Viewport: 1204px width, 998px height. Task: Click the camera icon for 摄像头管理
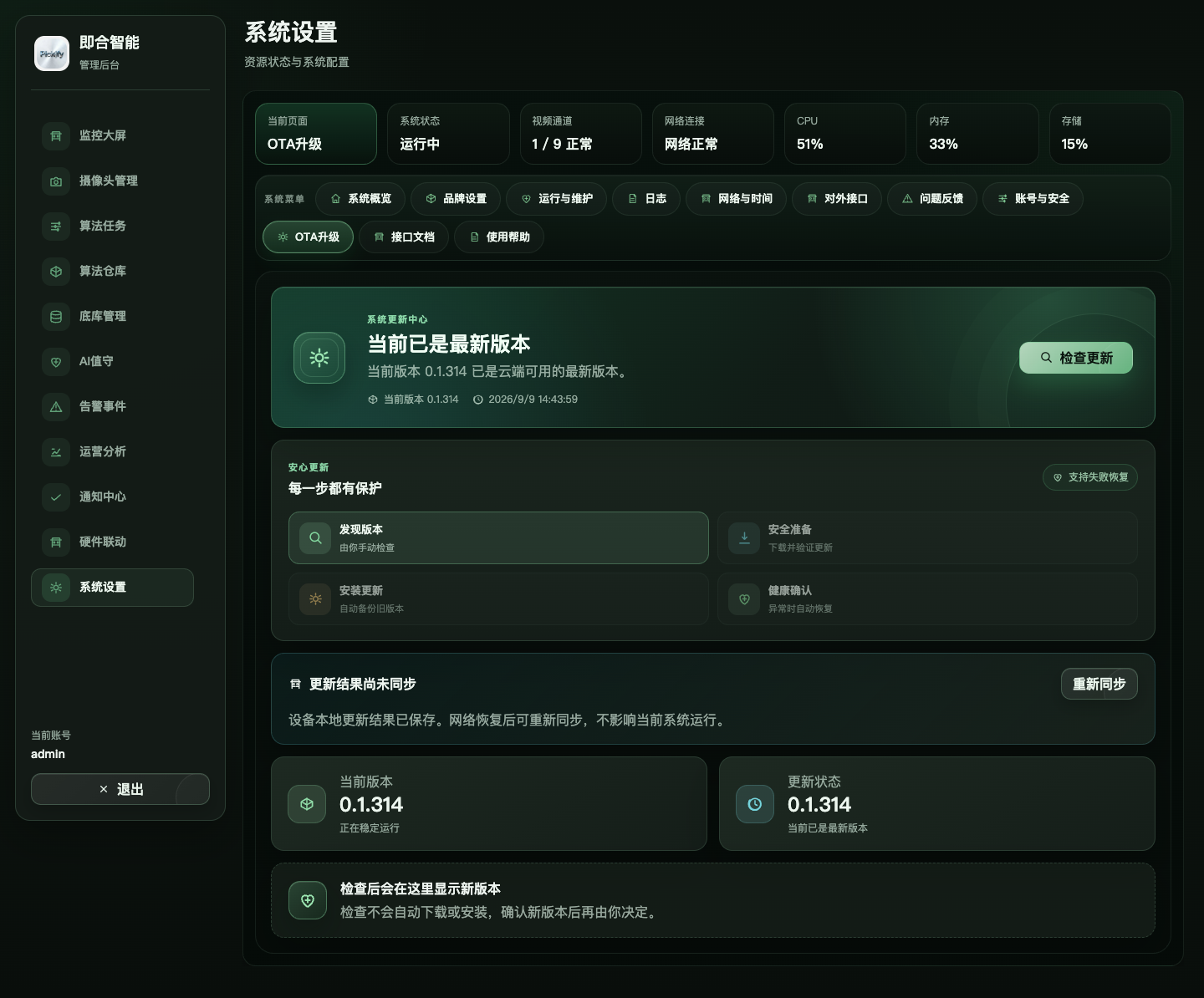click(56, 181)
